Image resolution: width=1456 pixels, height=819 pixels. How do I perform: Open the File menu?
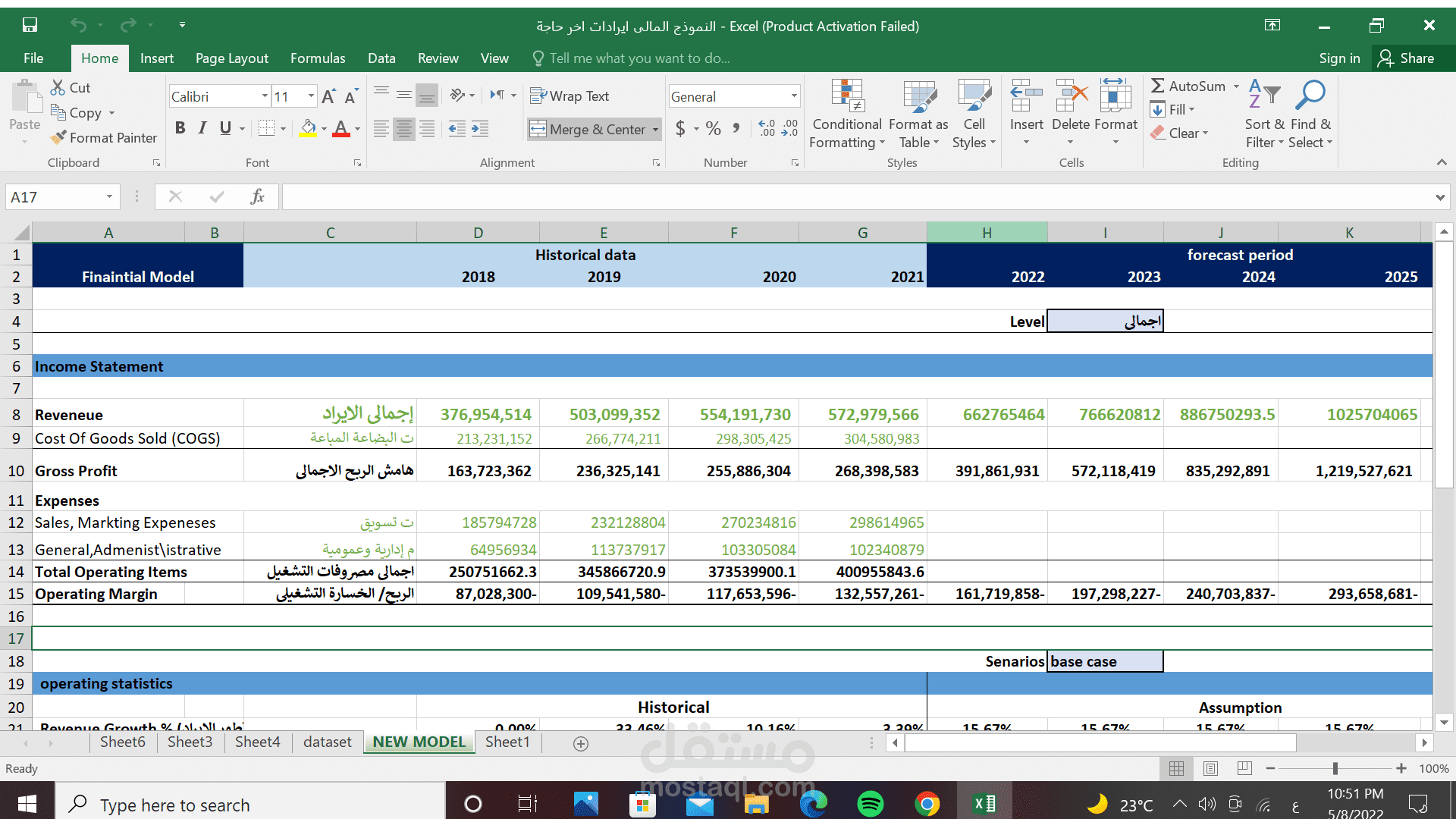pyautogui.click(x=33, y=58)
